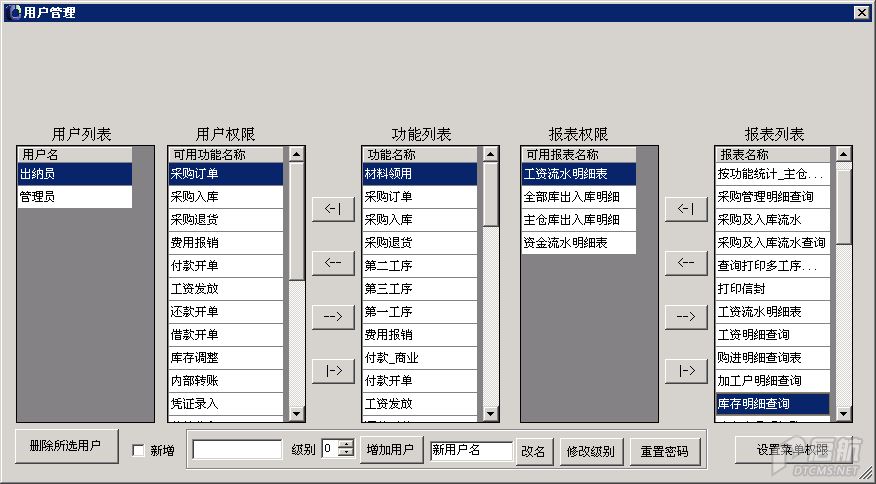Click the report list scrollbar thumb
Viewport: 876px width, 484px height.
tap(843, 207)
